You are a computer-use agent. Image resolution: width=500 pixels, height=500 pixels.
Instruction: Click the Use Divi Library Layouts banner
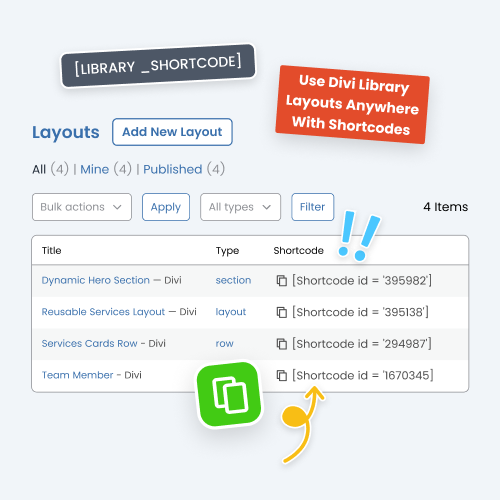353,105
